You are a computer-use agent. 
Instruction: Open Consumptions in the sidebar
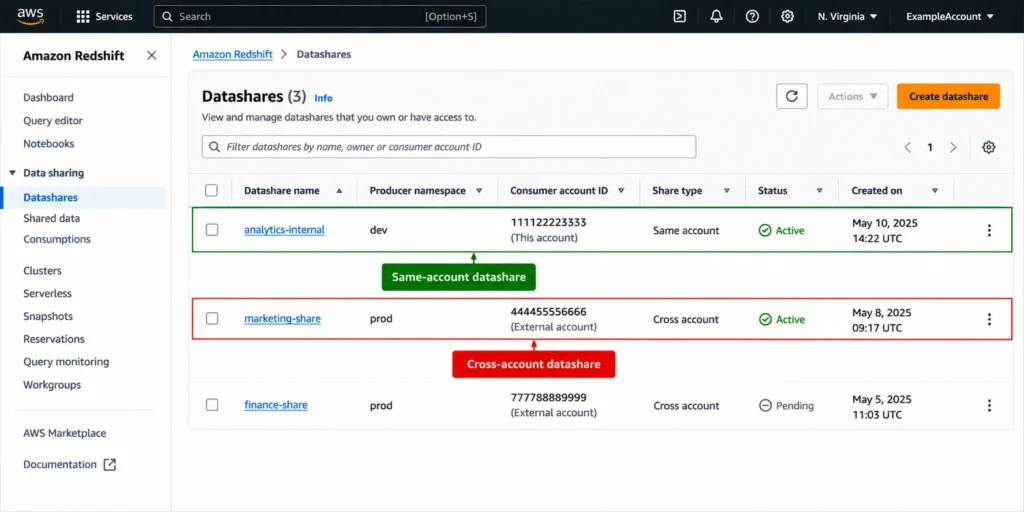(x=57, y=239)
